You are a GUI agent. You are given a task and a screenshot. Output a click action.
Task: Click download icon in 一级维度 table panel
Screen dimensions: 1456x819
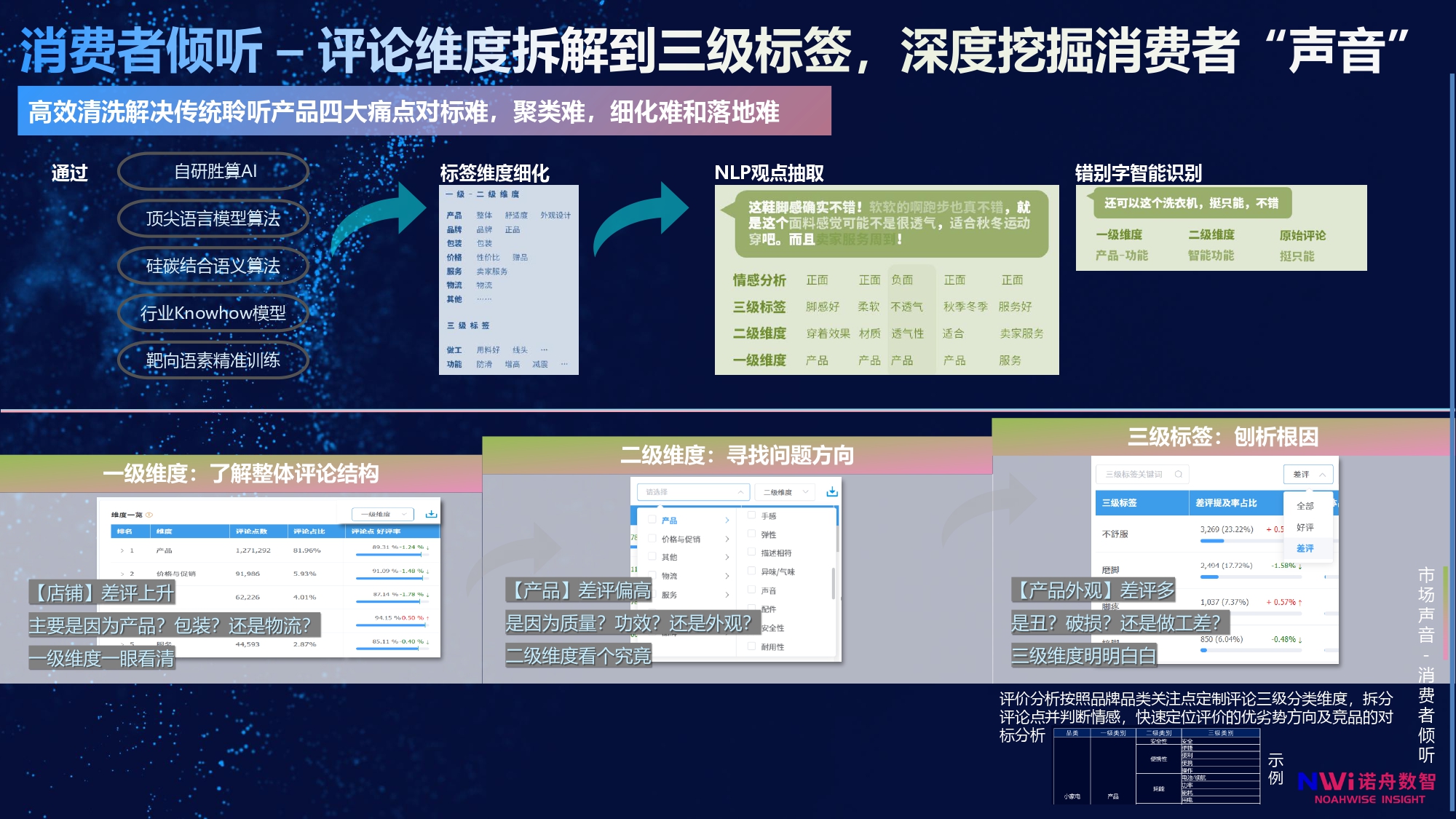(x=431, y=514)
